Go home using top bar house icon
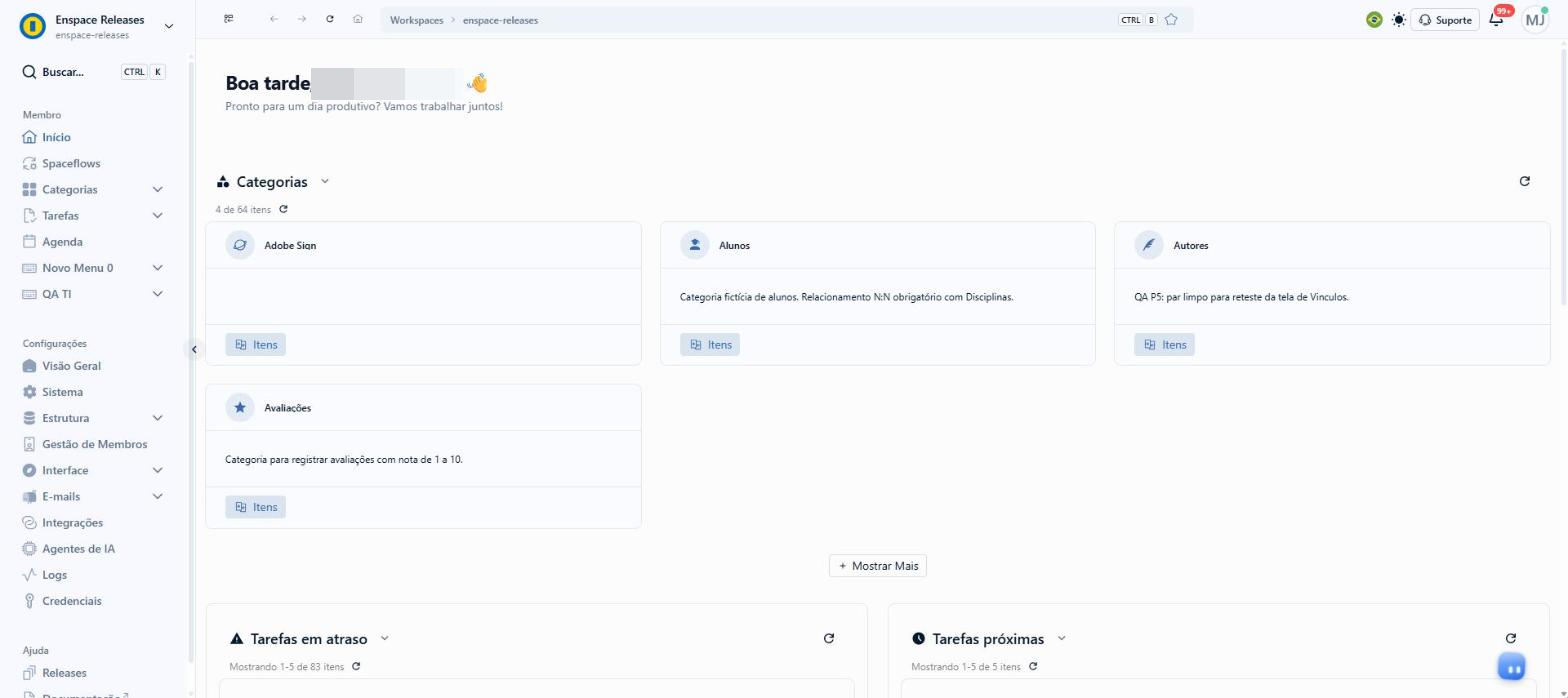This screenshot has width=1568, height=698. click(x=358, y=19)
